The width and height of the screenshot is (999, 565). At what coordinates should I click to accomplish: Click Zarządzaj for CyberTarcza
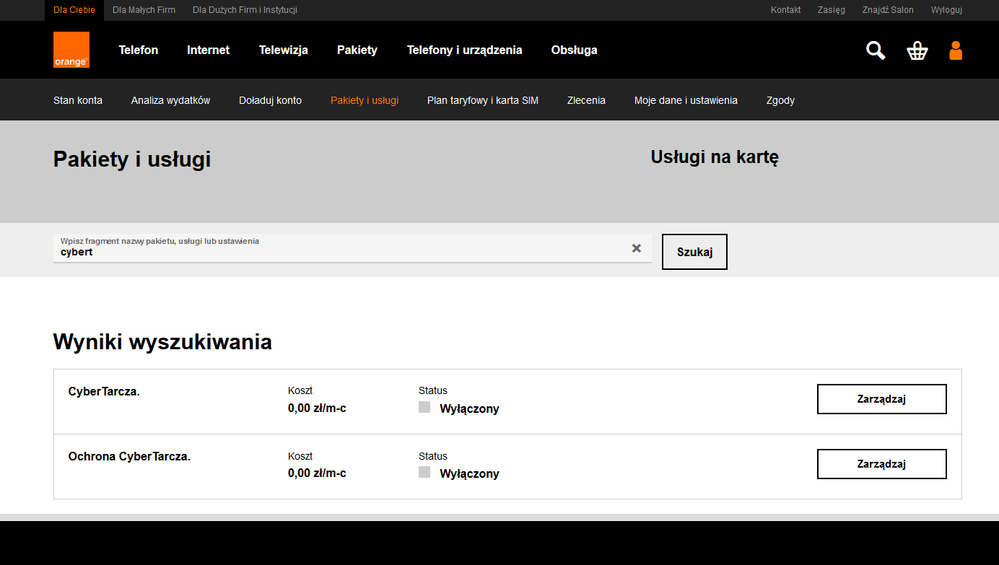(x=881, y=399)
